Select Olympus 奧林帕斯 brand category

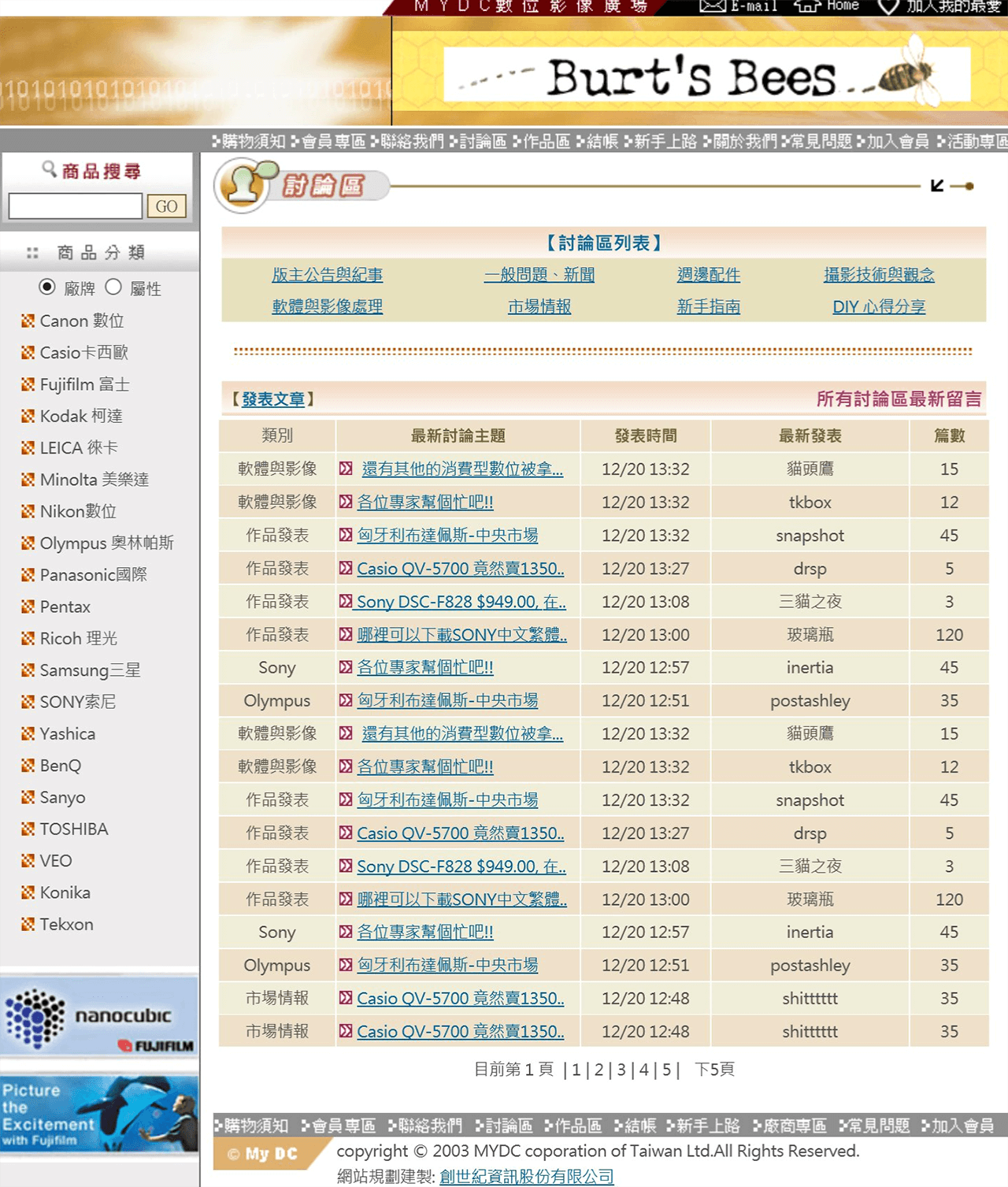point(106,543)
